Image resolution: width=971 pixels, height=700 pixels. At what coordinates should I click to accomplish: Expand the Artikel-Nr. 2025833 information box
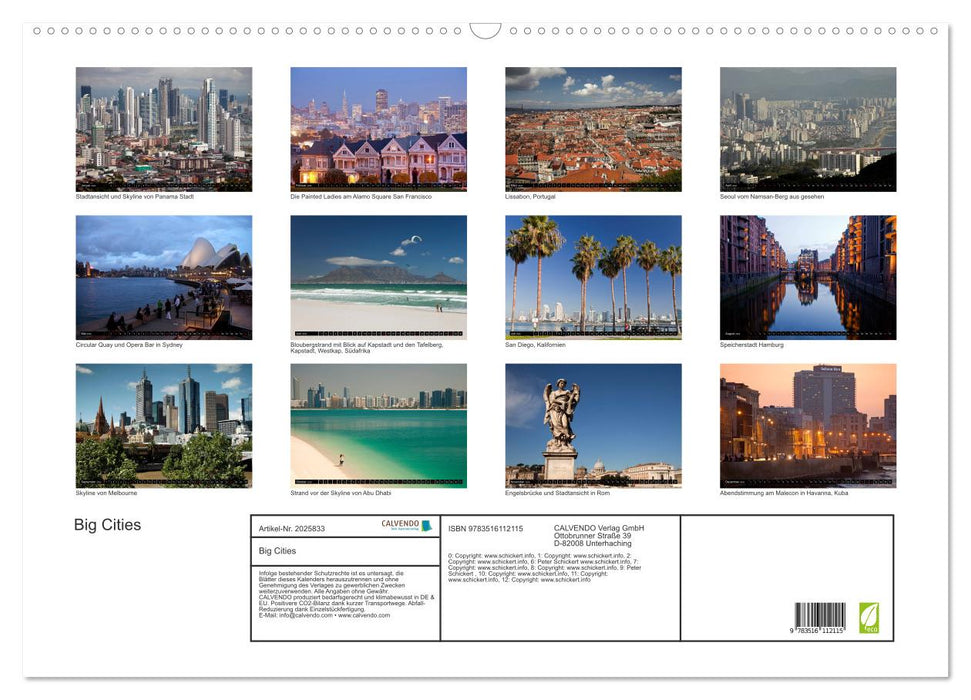[x=292, y=528]
